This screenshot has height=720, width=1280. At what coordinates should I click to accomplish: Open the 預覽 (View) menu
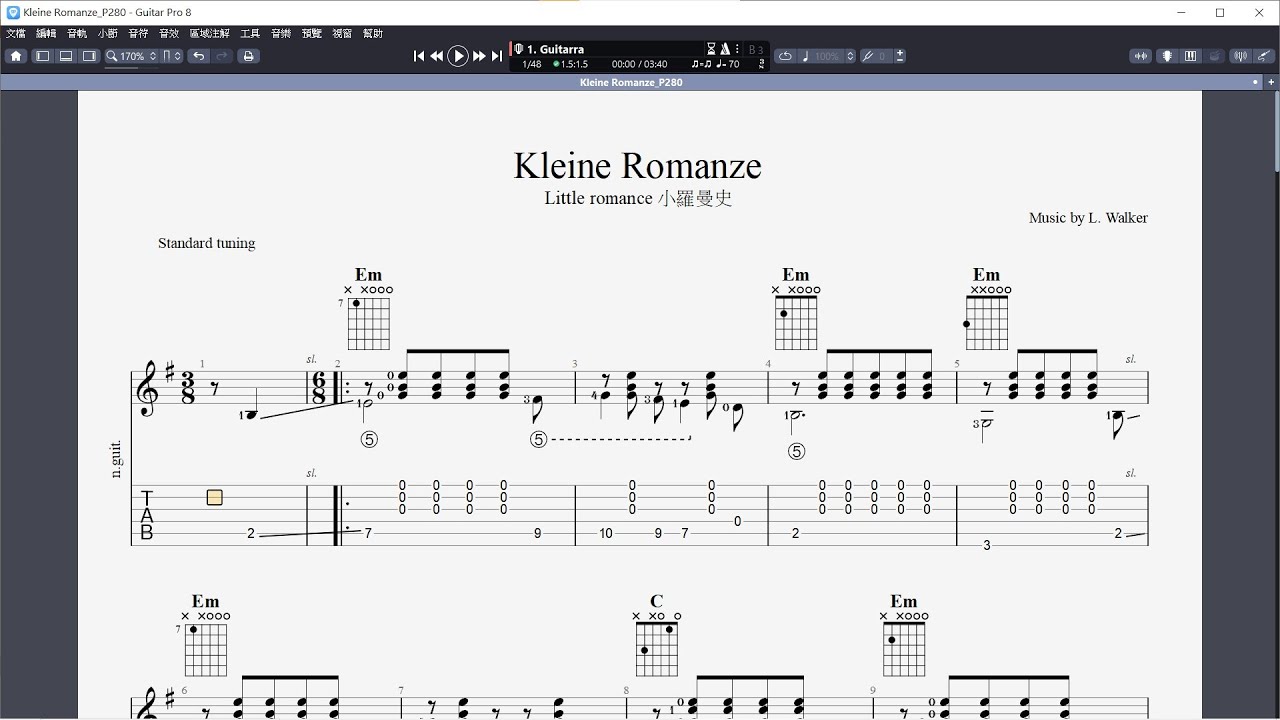312,33
